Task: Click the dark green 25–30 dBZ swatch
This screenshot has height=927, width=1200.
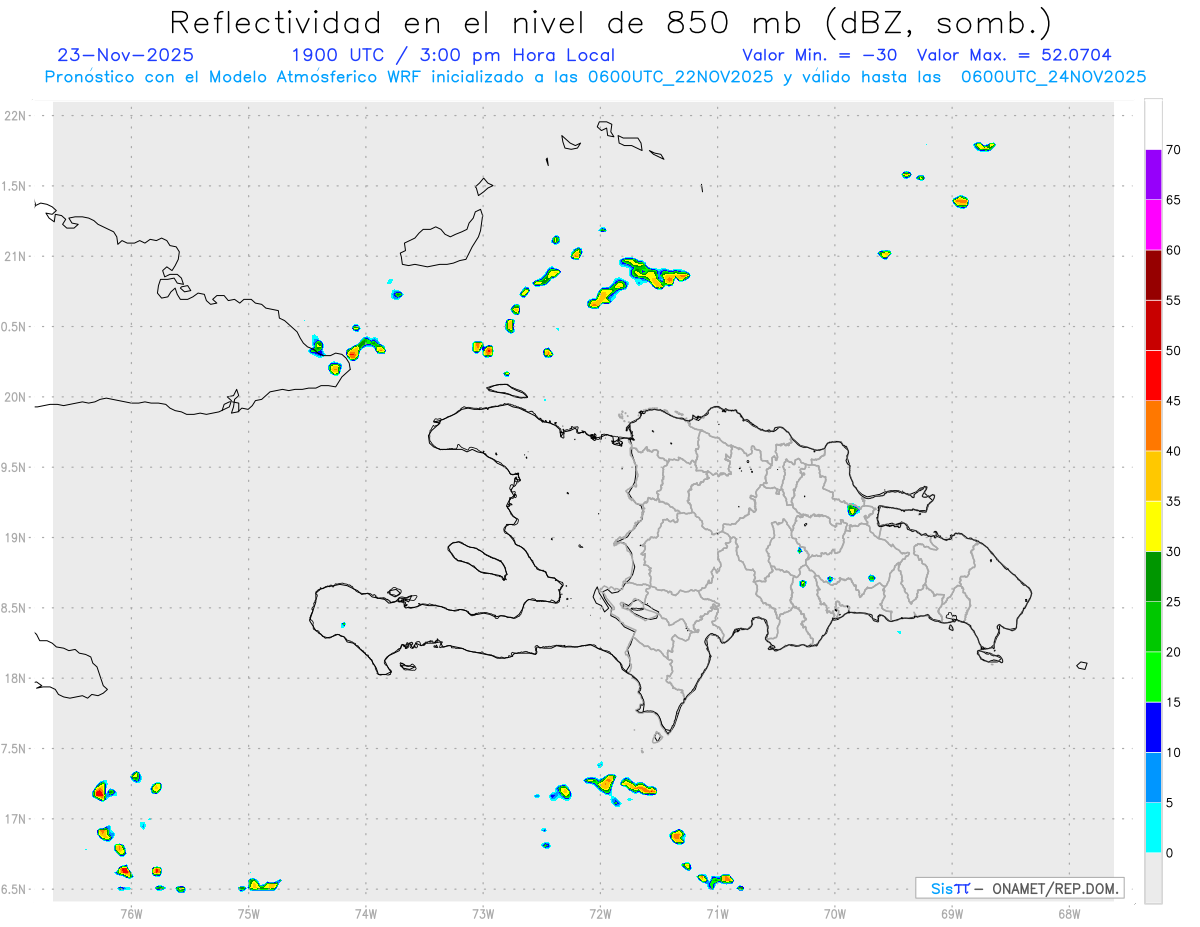Action: [1153, 576]
